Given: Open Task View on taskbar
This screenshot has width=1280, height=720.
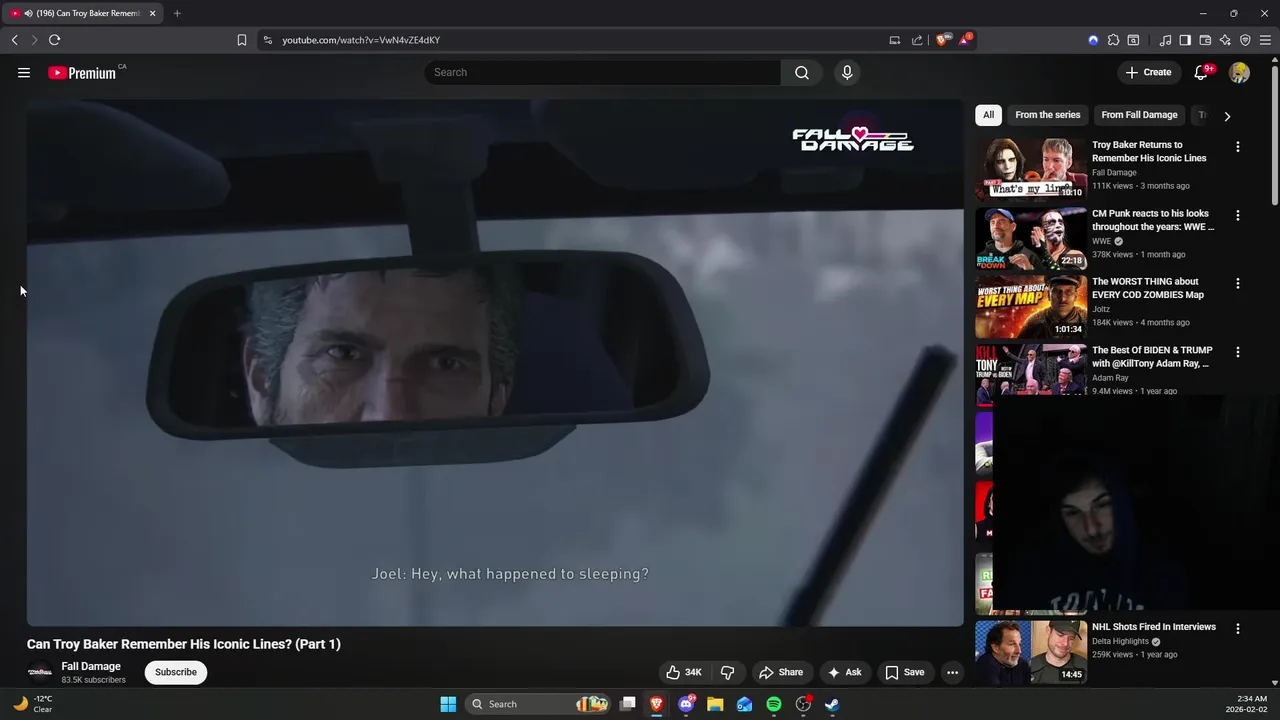Looking at the screenshot, I should click(x=628, y=704).
